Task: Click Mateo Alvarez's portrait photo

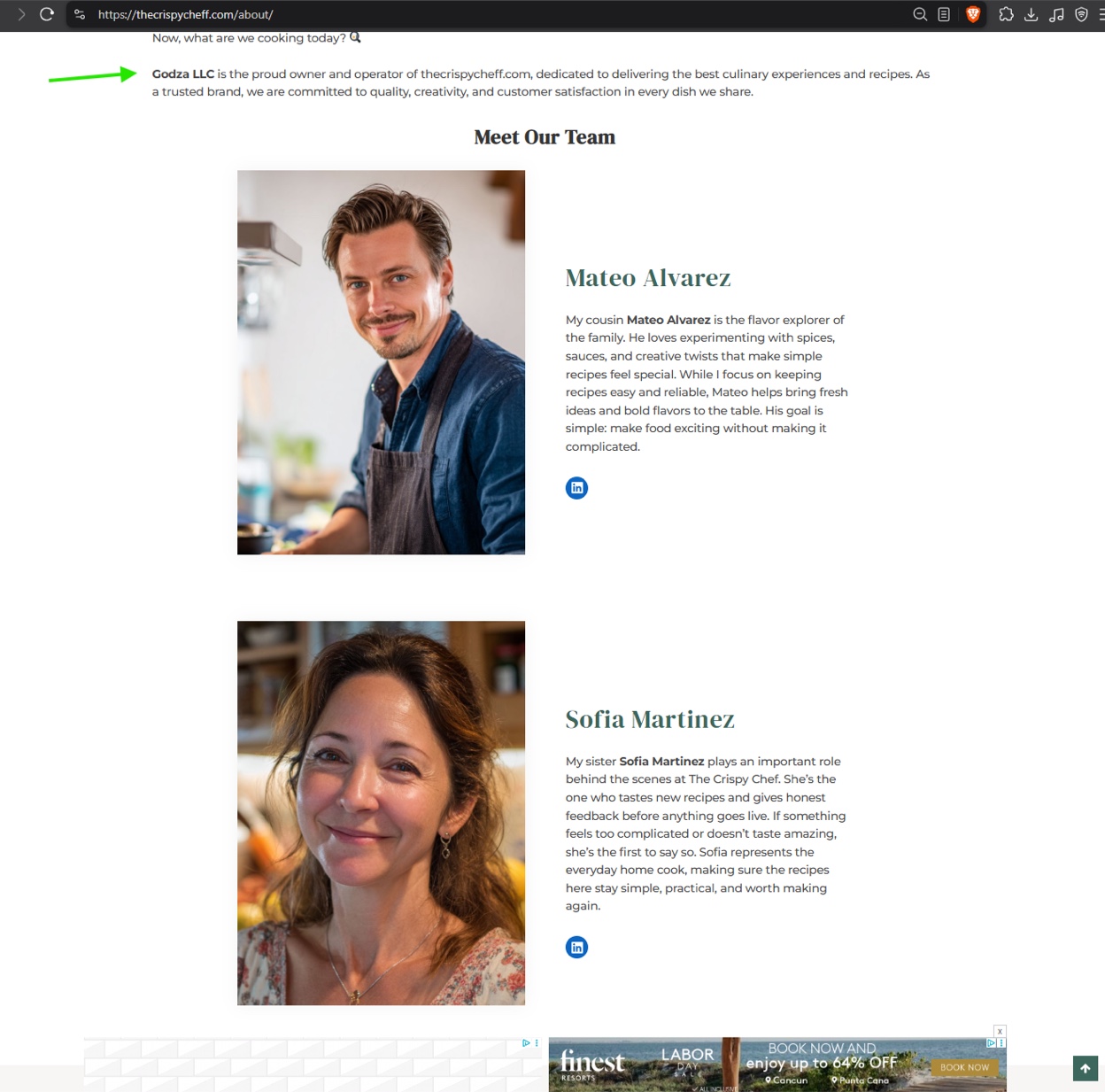Action: (x=381, y=362)
